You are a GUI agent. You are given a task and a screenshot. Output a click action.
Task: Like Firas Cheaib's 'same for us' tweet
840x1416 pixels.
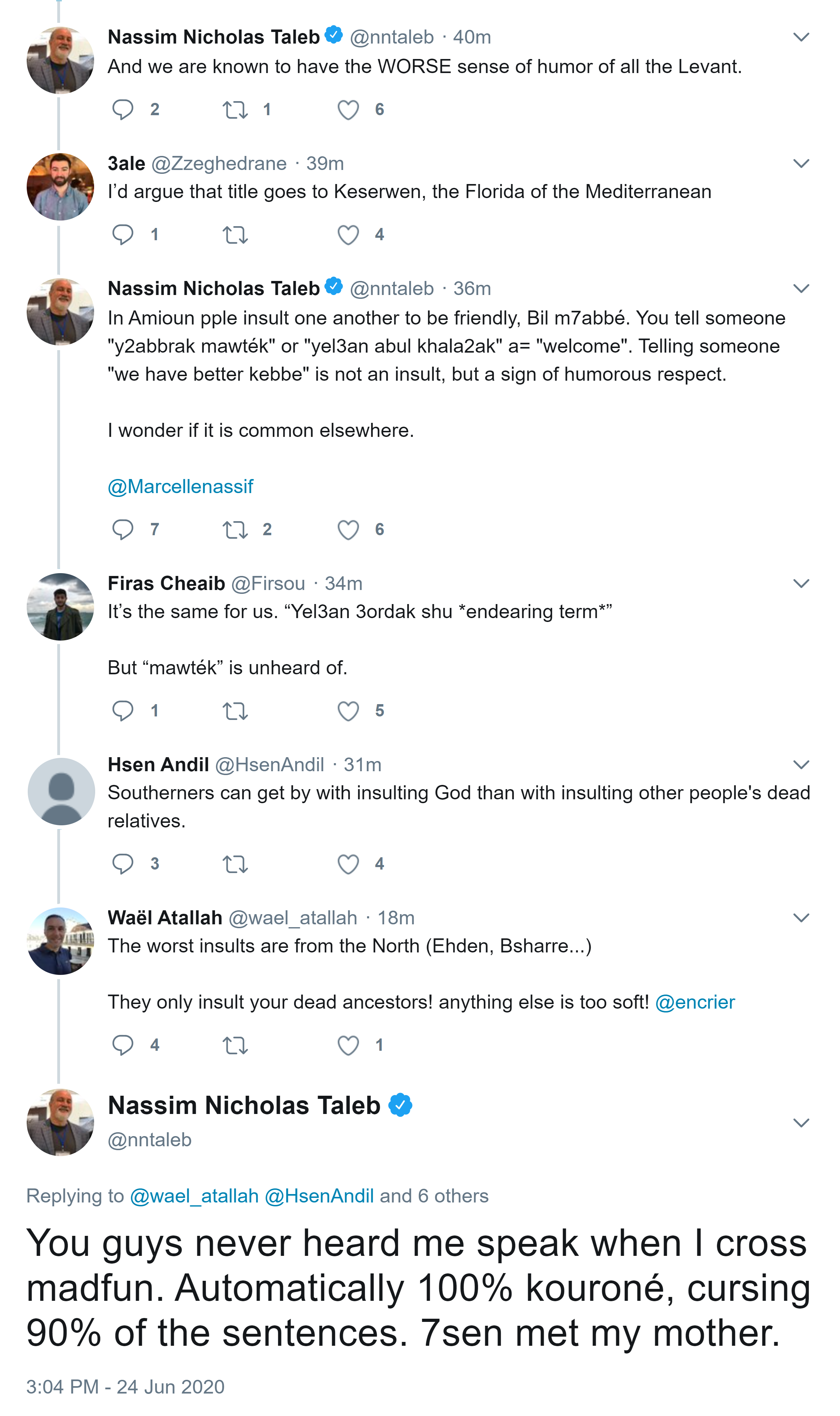(x=348, y=711)
